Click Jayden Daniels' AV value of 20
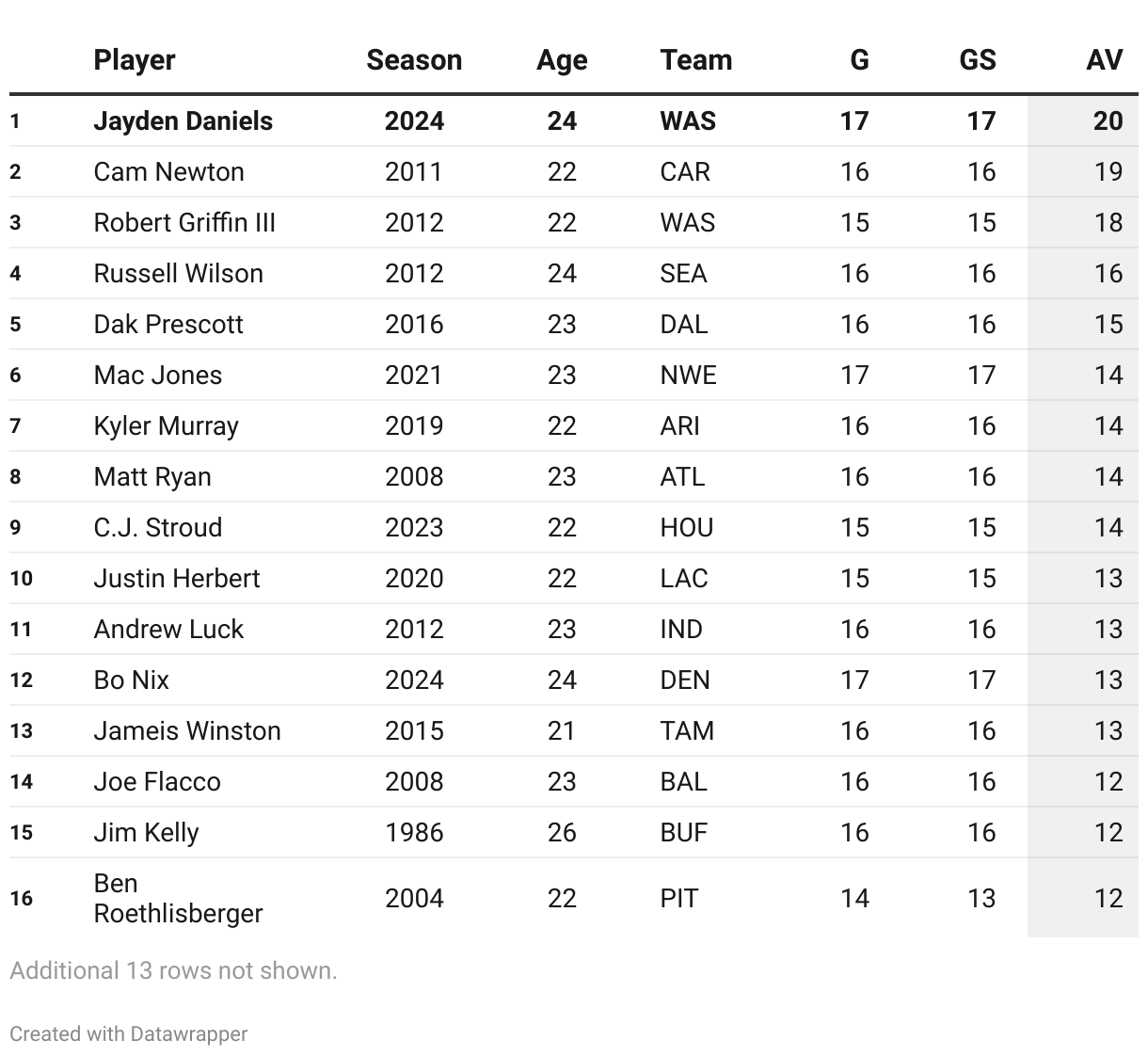This screenshot has height=1056, width=1148. (1108, 121)
